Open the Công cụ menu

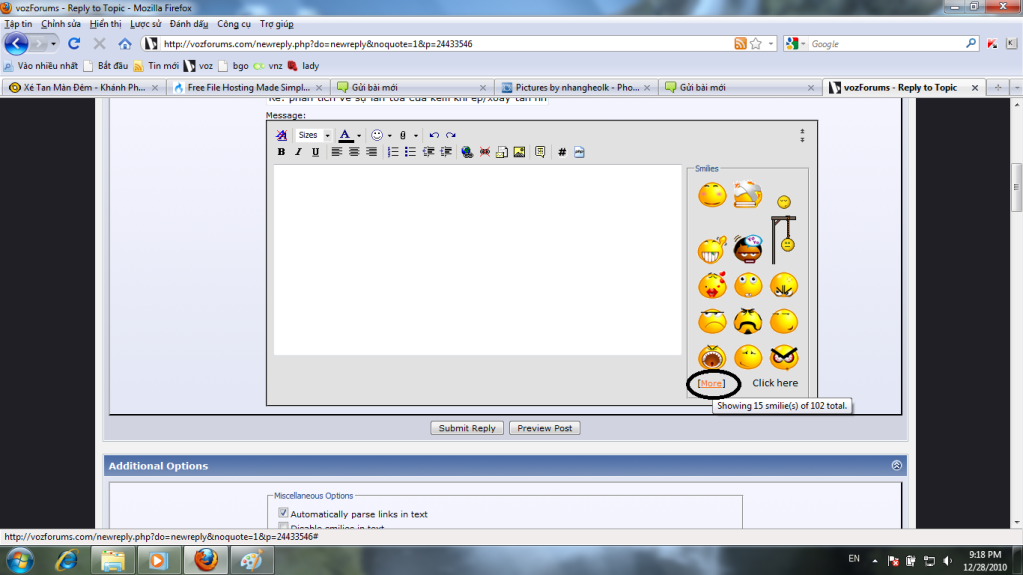234,24
